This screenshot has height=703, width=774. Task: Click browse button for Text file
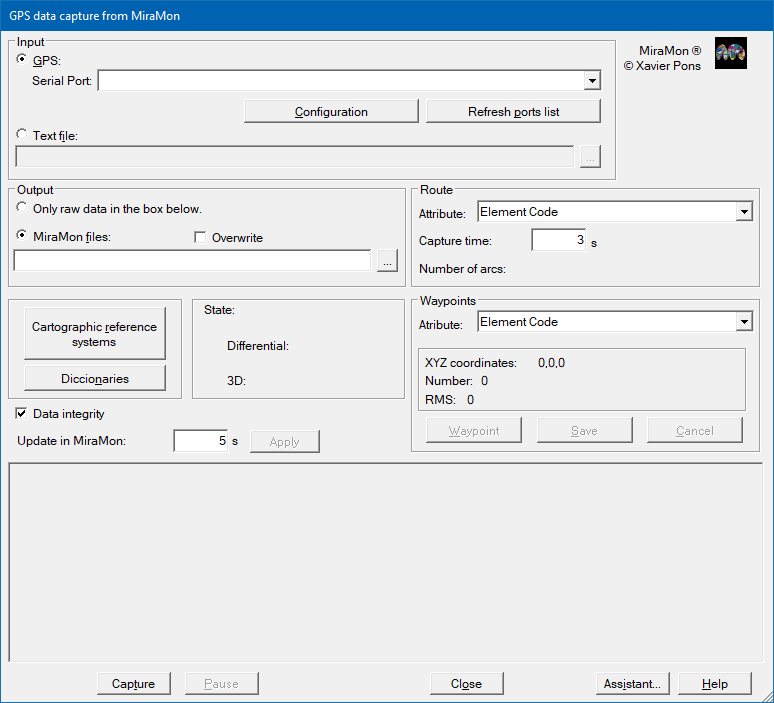pyautogui.click(x=590, y=157)
